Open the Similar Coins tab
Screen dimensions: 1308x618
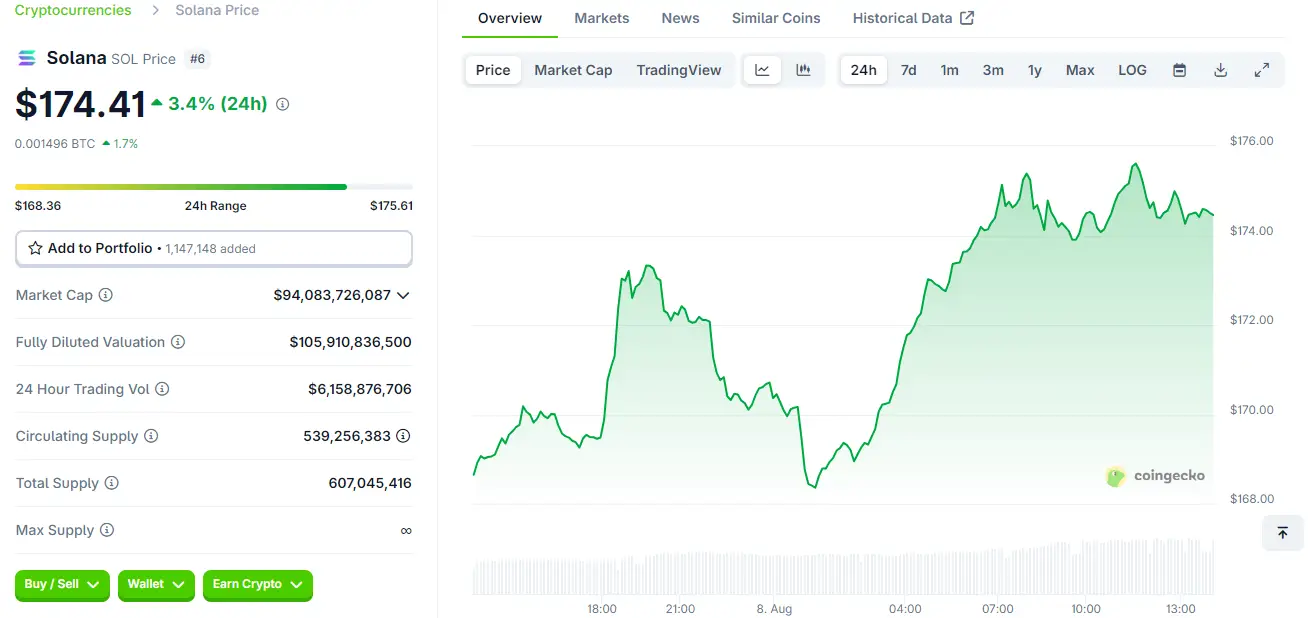pos(776,18)
